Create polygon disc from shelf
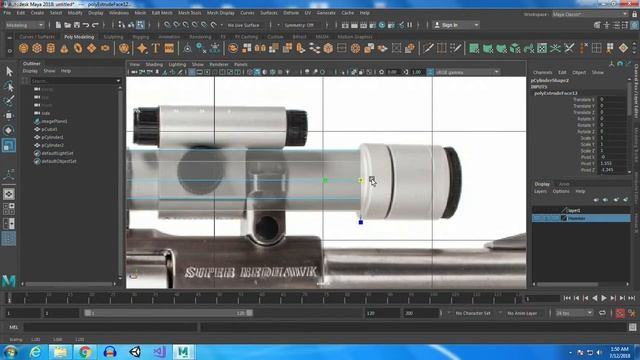640x360 pixels. tap(105, 49)
